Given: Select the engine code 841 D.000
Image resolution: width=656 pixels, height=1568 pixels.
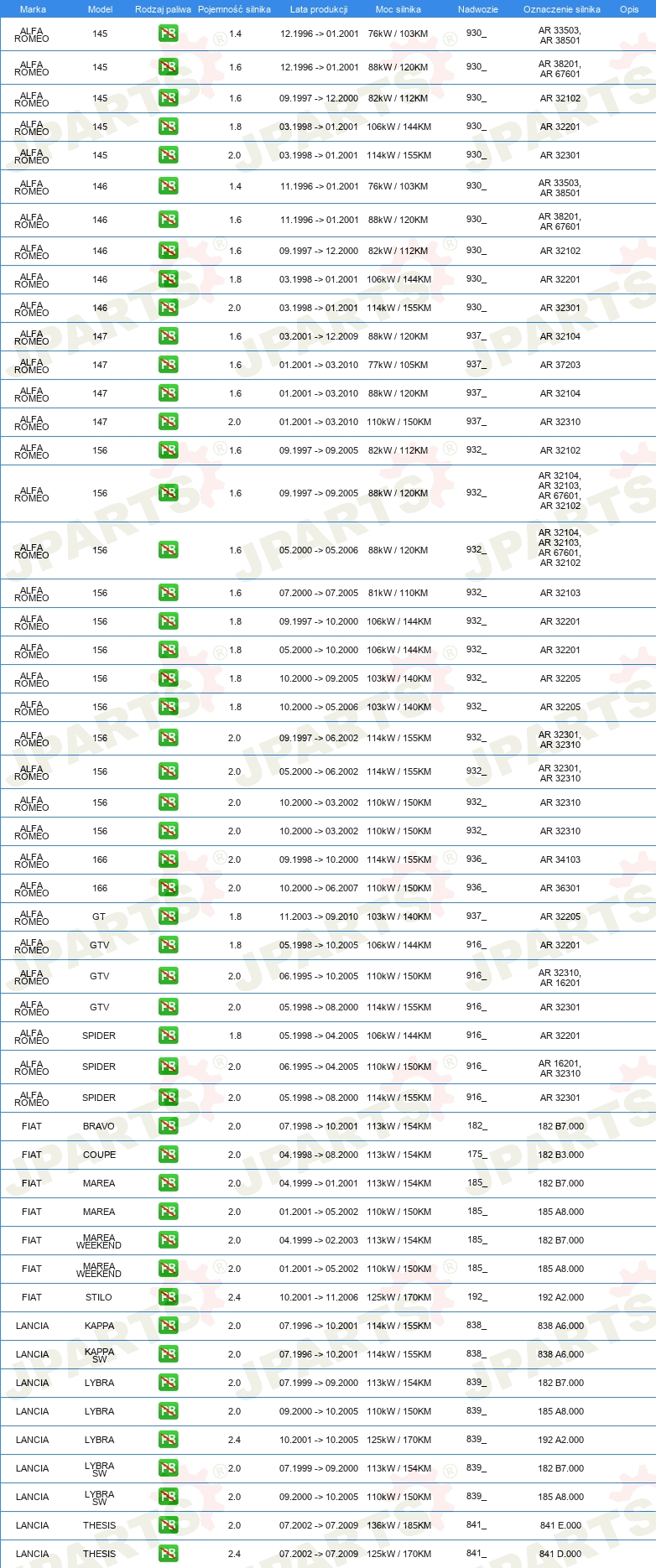Looking at the screenshot, I should 560,1554.
